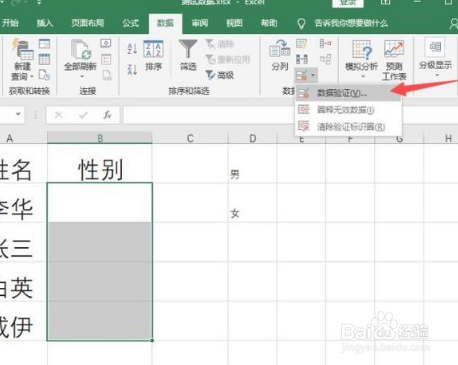Select column C header
Image resolution: width=458 pixels, height=365 pixels.
190,138
